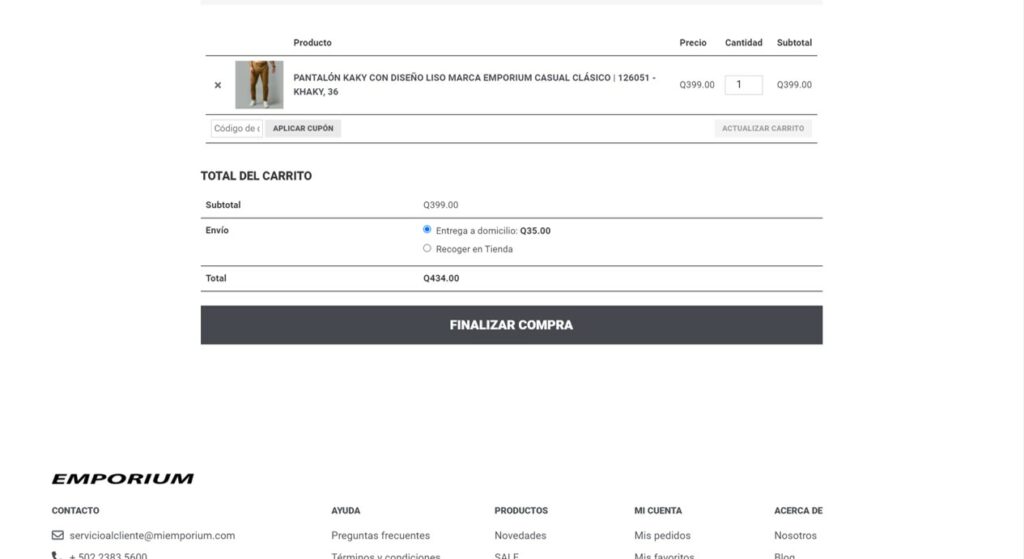This screenshot has height=559, width=1024.
Task: Click the Emporium footer logo
Action: click(123, 479)
